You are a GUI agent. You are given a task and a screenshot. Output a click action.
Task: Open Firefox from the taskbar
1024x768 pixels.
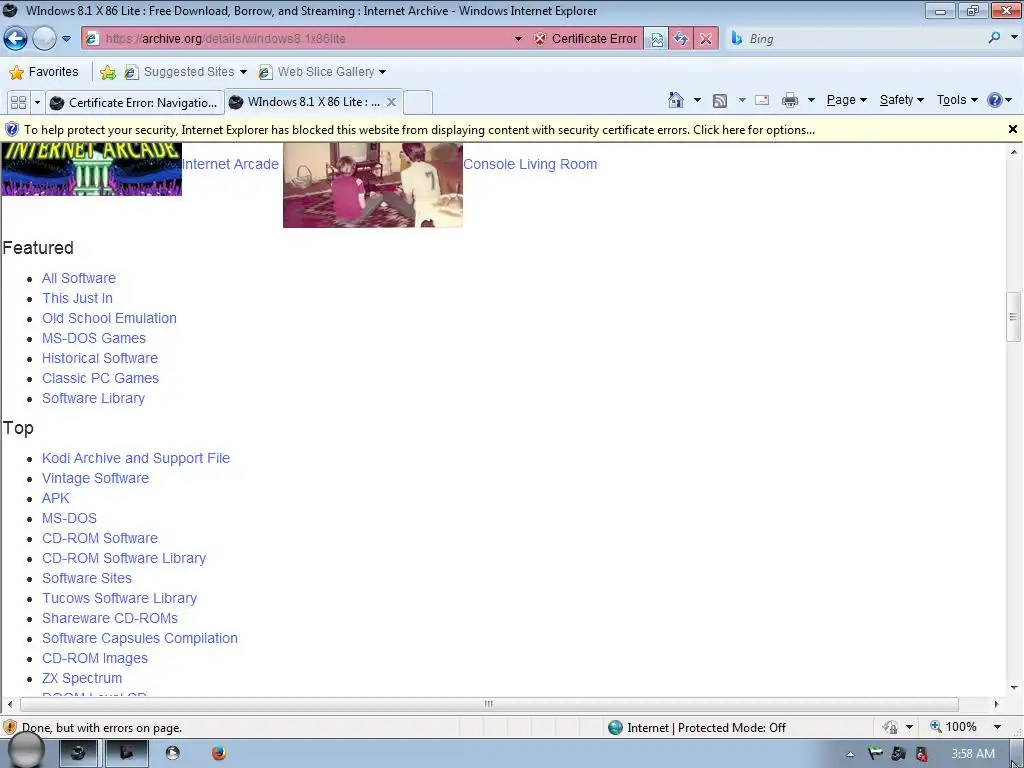[x=219, y=753]
